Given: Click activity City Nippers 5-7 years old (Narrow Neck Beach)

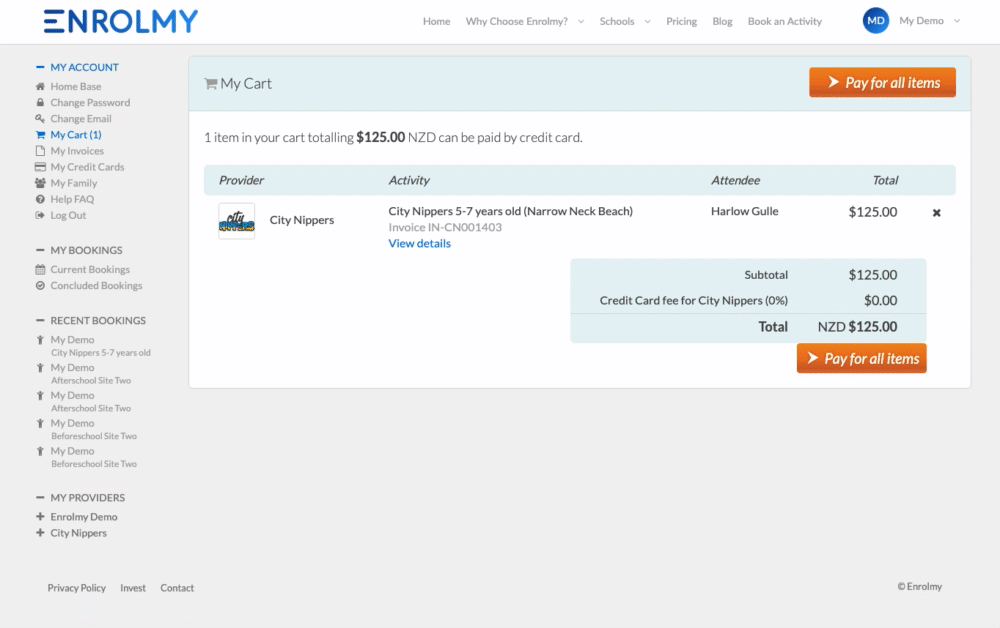Looking at the screenshot, I should (x=510, y=211).
